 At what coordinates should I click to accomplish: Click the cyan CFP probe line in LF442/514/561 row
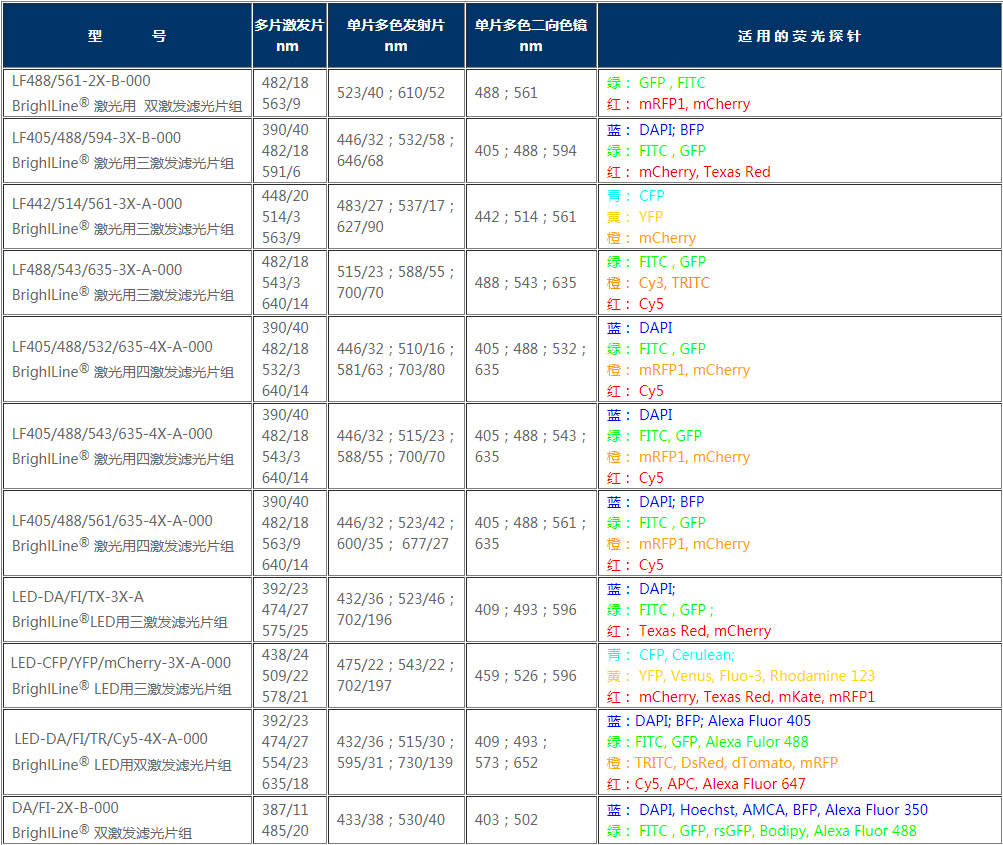click(635, 196)
